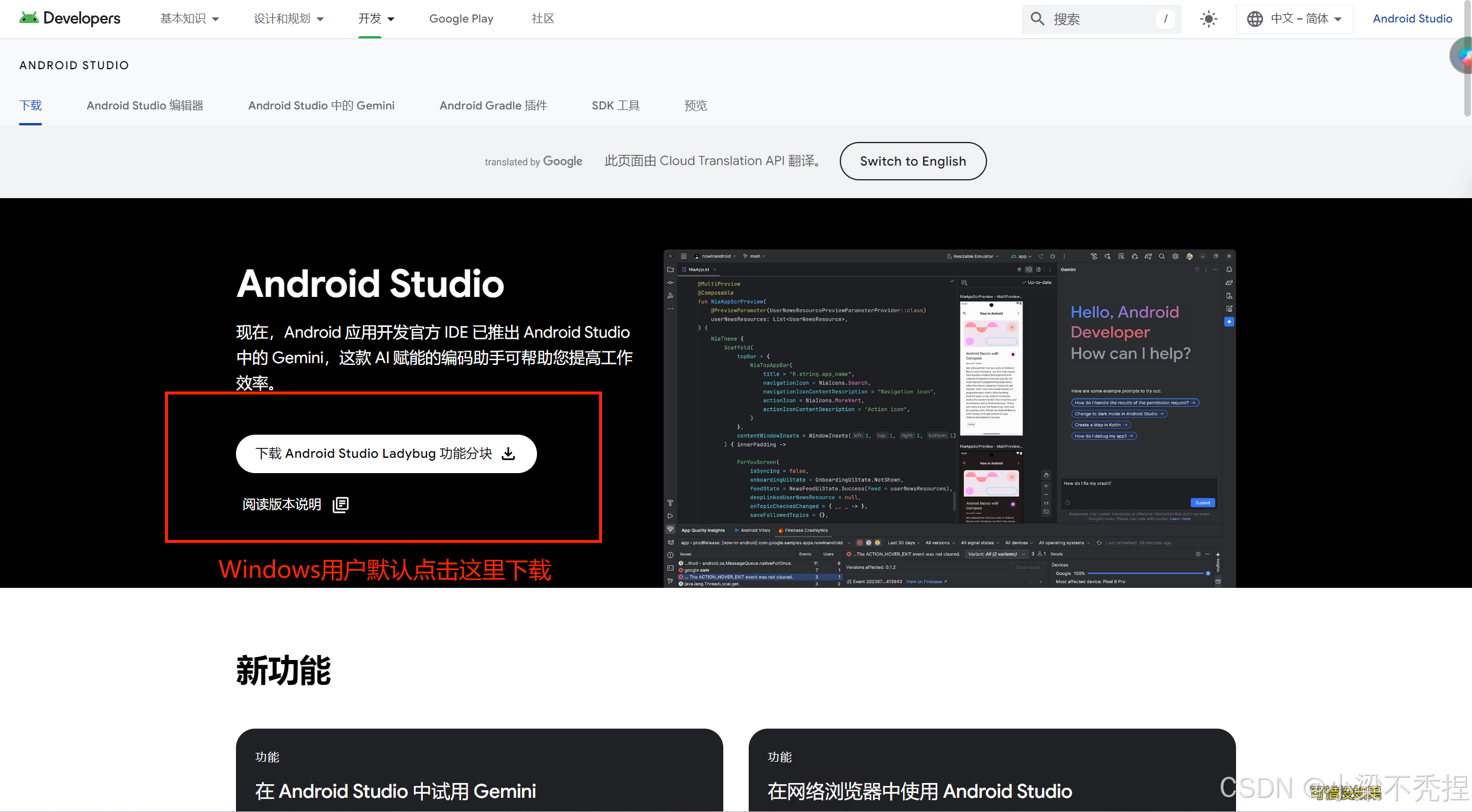
Task: Toggle the light/dark theme sun icon
Action: tap(1209, 19)
